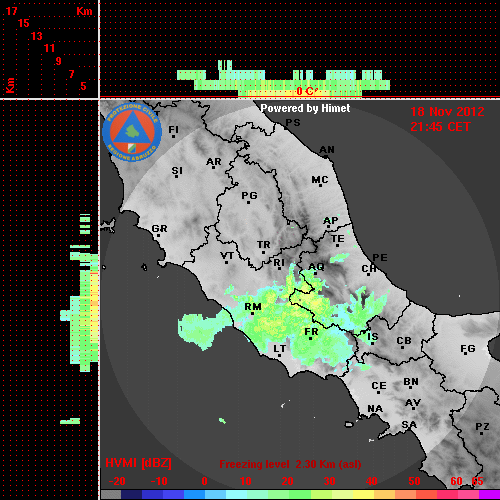This screenshot has width=500, height=500.
Task: Click the '-20' dBZ scale value
Action: pos(117,481)
